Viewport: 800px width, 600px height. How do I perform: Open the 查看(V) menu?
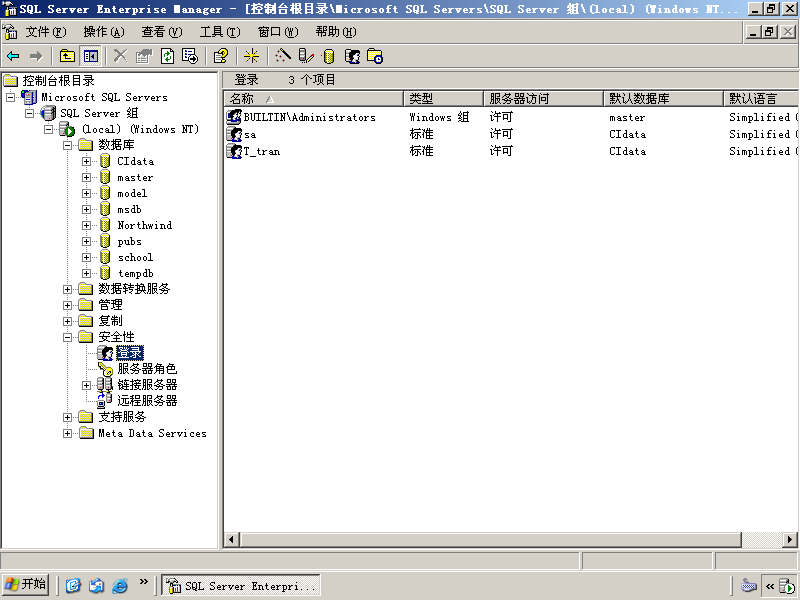[162, 32]
